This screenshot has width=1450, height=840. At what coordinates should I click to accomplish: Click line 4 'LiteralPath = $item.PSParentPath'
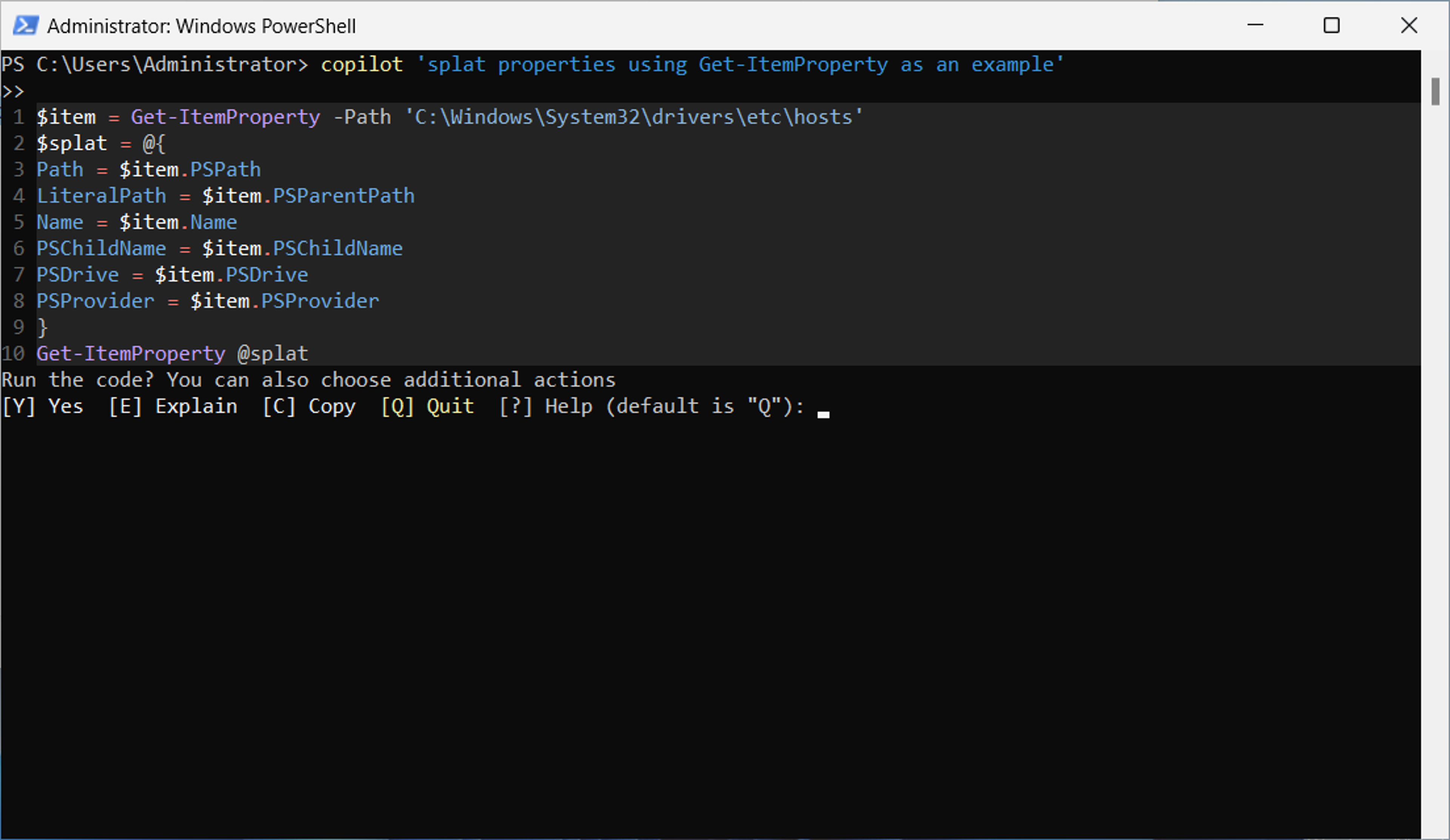pyautogui.click(x=225, y=196)
